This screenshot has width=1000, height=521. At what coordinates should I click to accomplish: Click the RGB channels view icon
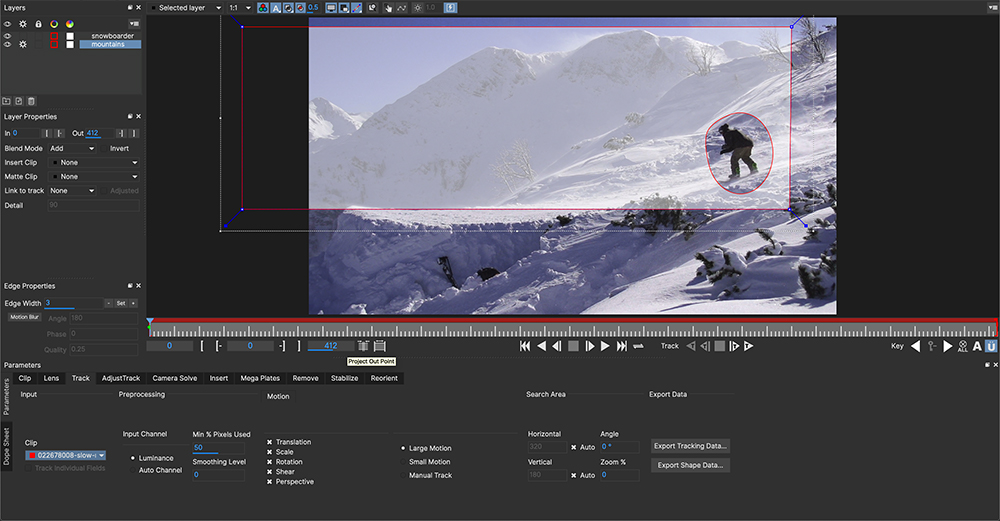(262, 8)
